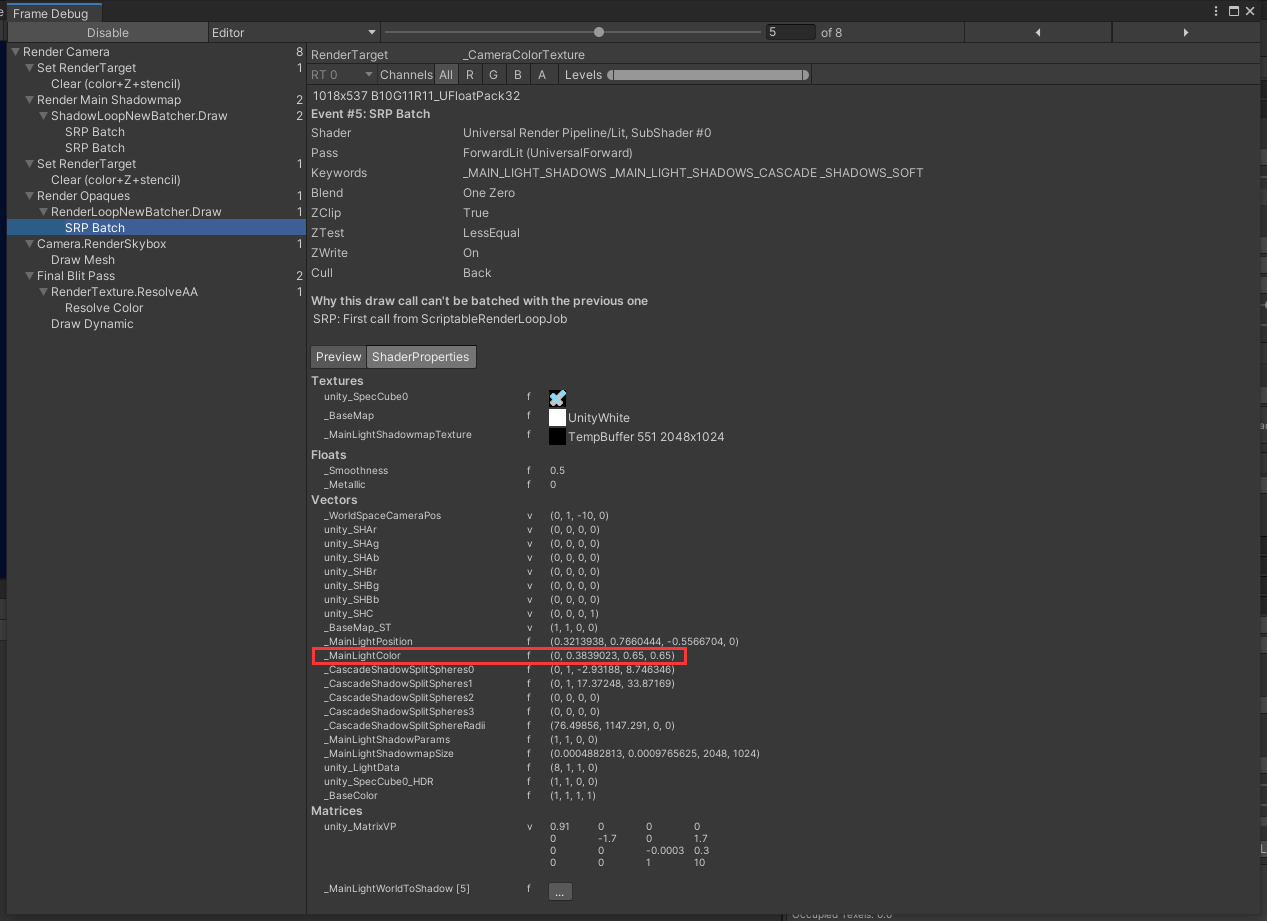Collapse the first Set RenderTarget node

pos(29,68)
